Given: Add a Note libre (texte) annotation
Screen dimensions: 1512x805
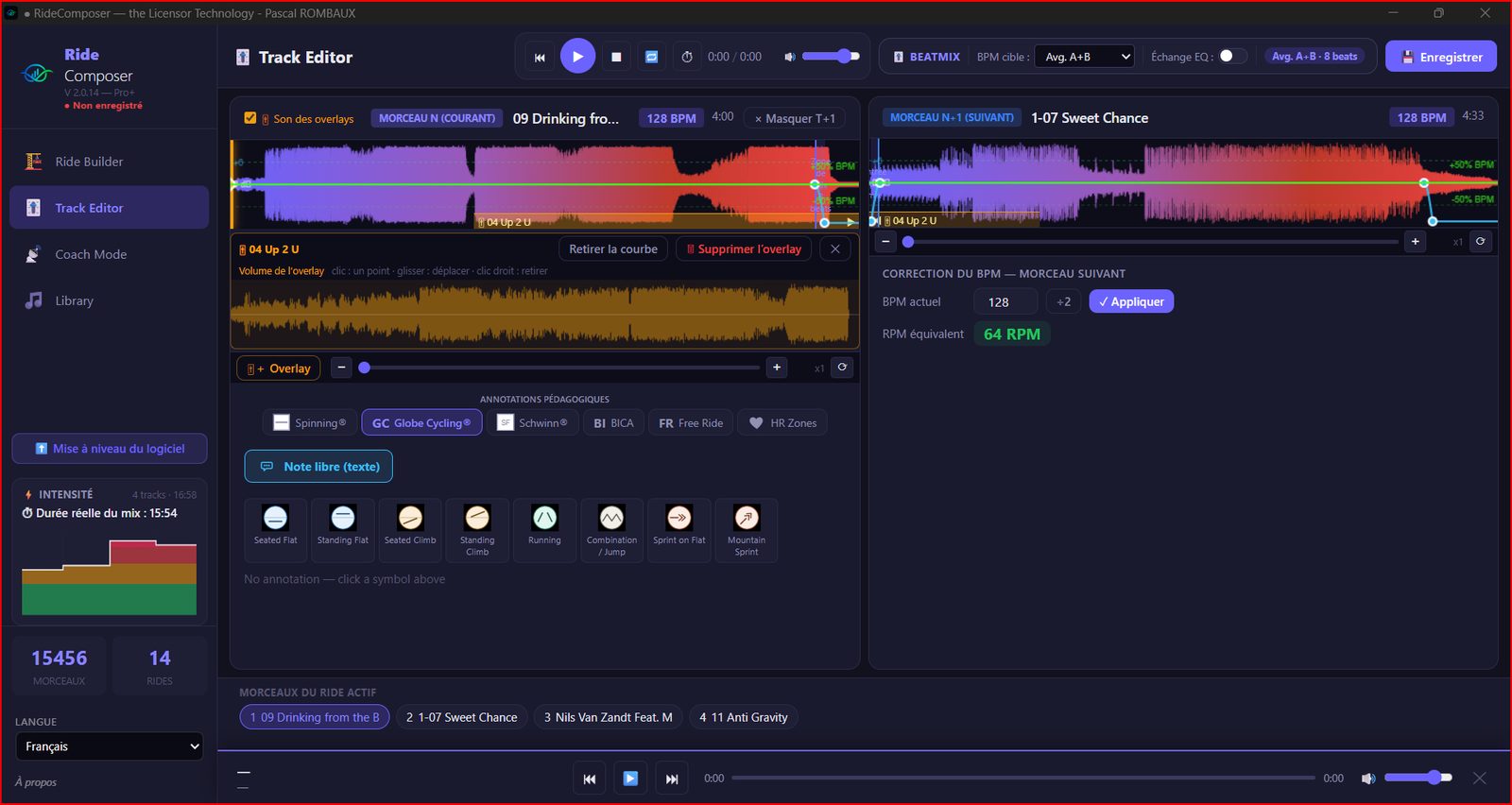Looking at the screenshot, I should click(x=318, y=467).
